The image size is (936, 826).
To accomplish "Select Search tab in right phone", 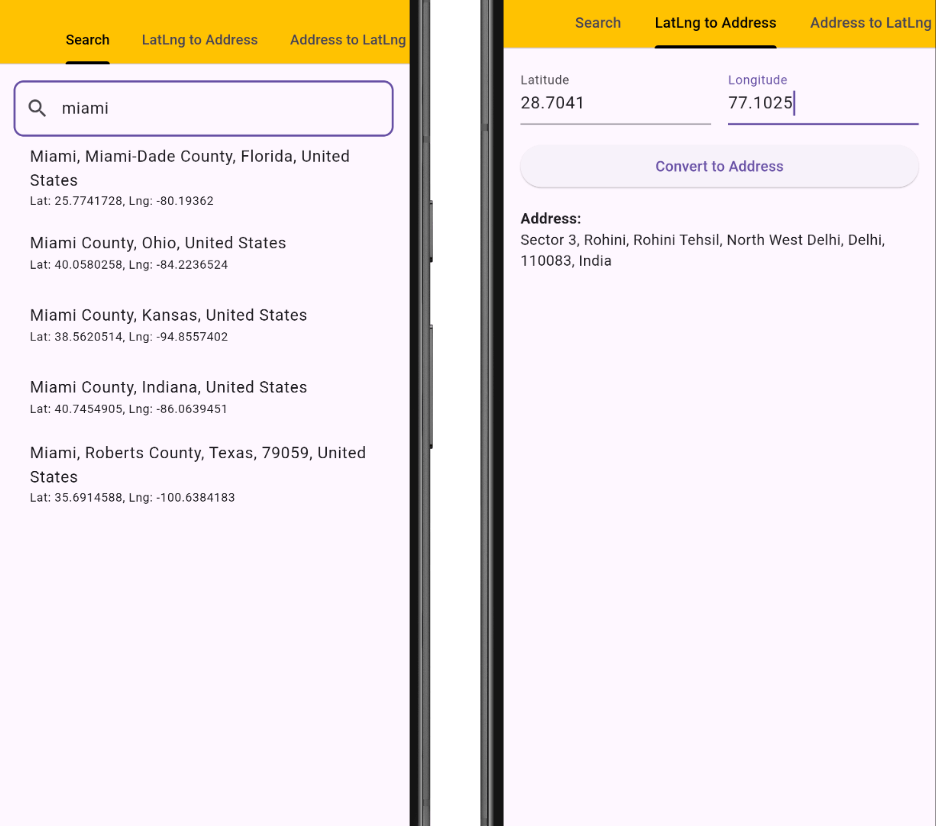I will [598, 23].
